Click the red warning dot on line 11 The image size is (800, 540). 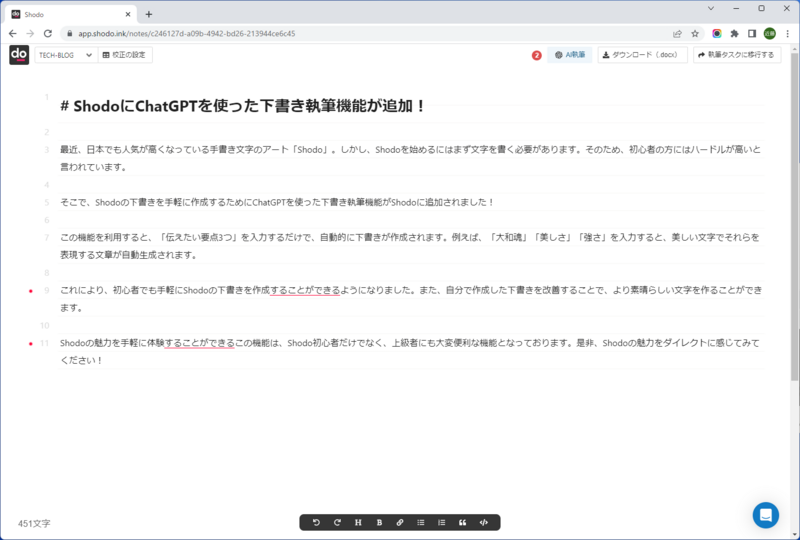point(31,344)
